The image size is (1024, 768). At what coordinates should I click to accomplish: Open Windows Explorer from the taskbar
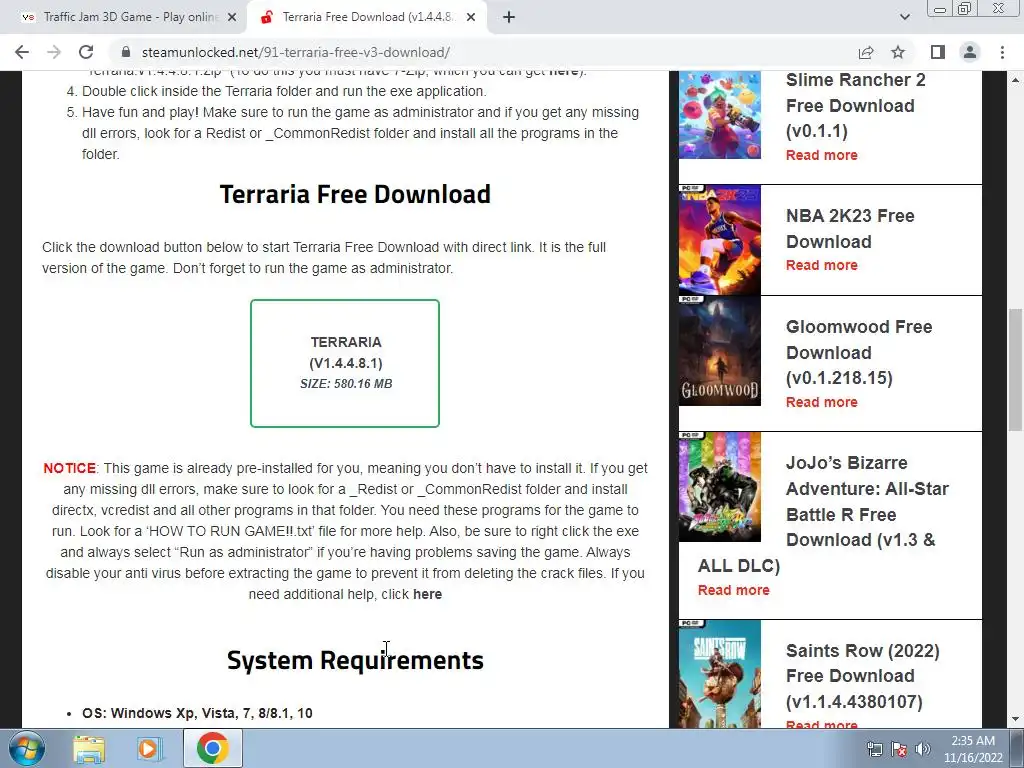[x=89, y=748]
